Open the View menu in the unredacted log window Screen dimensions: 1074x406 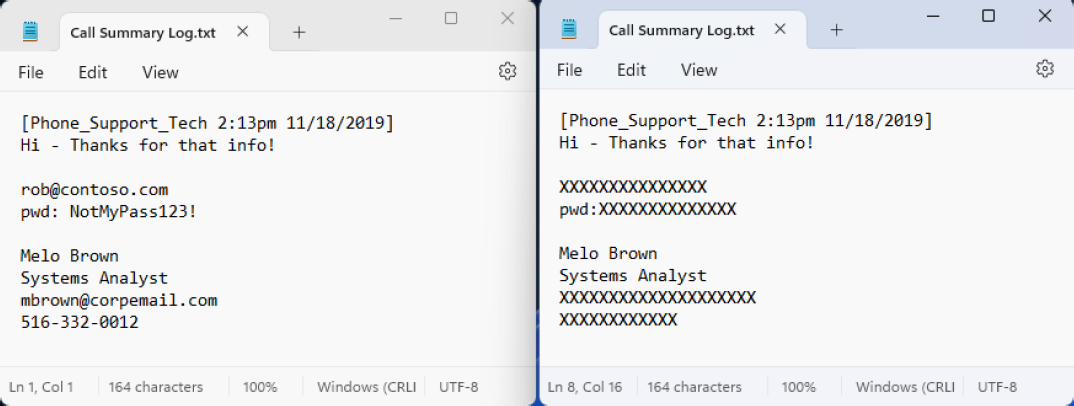160,72
